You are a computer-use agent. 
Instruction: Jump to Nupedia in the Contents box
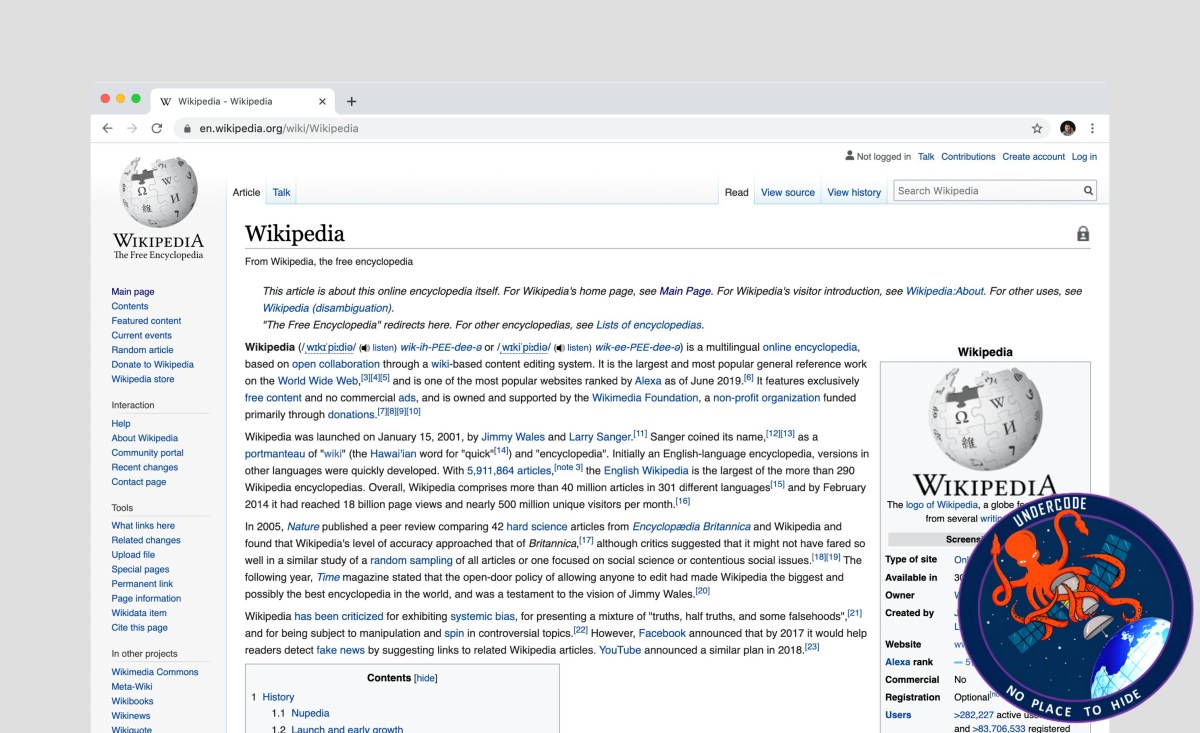310,713
